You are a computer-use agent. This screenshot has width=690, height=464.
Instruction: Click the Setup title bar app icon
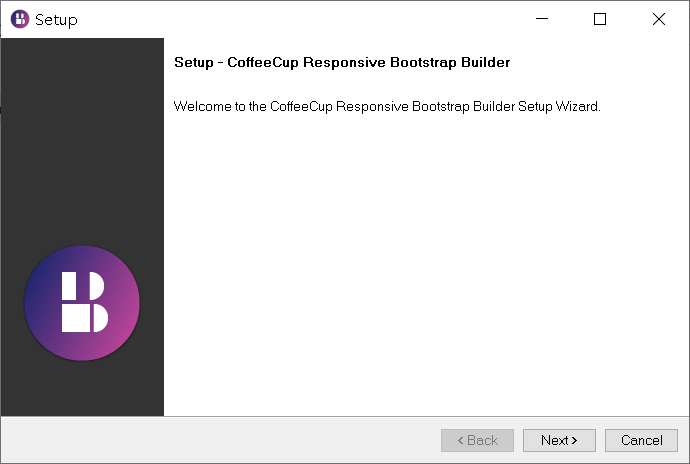(x=20, y=19)
